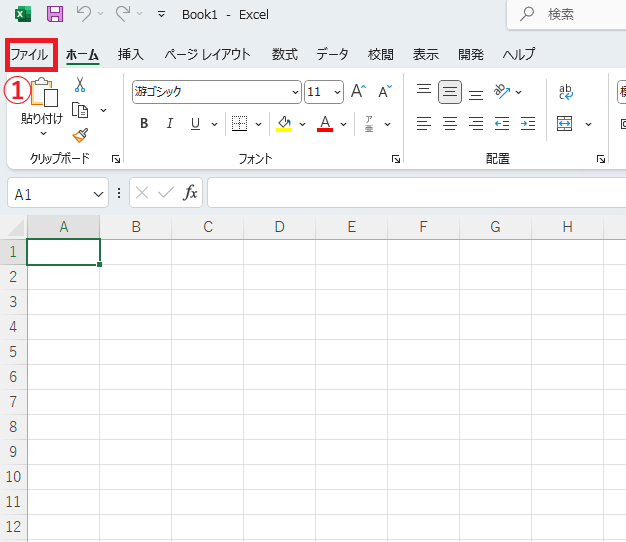Toggle Bold formatting
Image resolution: width=626 pixels, height=542 pixels.
(144, 124)
